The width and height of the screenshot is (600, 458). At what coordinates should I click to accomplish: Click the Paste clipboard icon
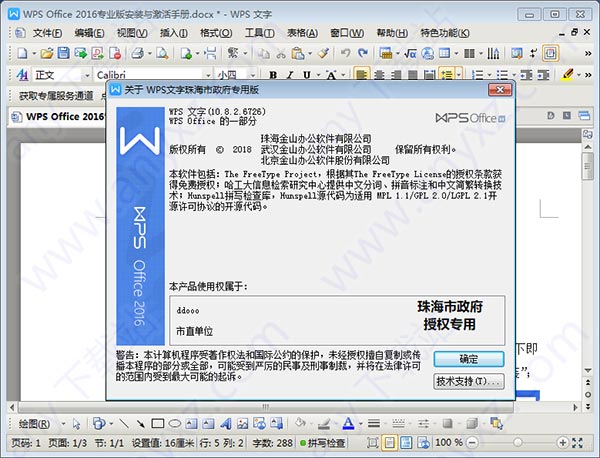[x=297, y=53]
